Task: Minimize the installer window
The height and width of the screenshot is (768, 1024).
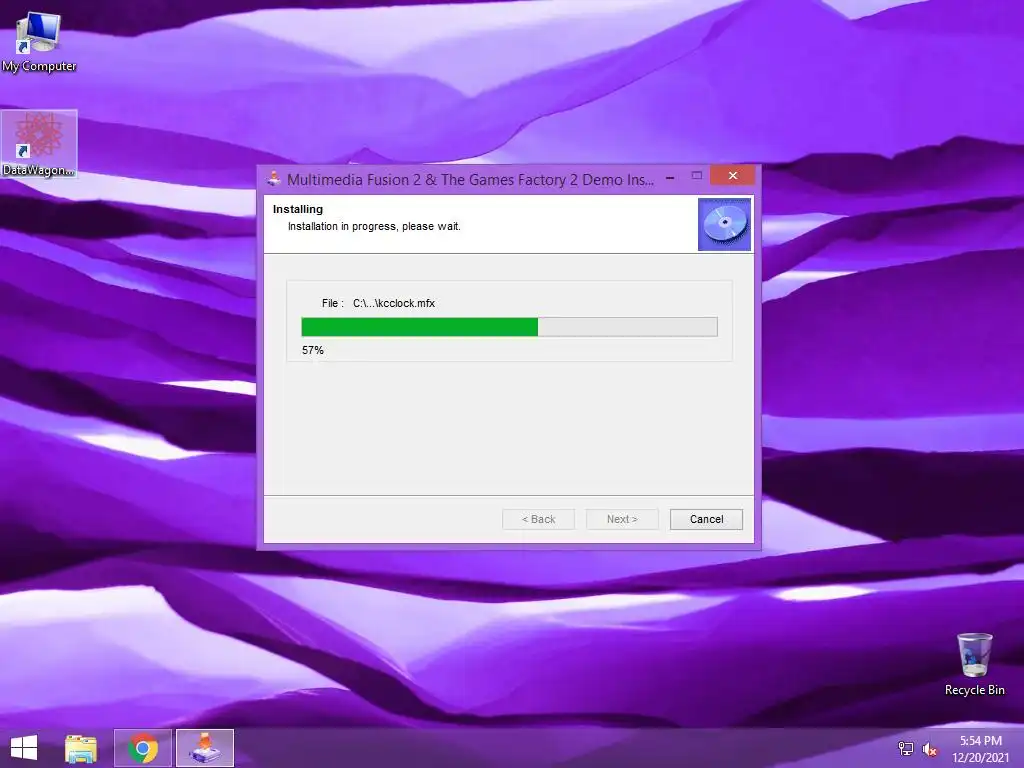Action: (670, 176)
